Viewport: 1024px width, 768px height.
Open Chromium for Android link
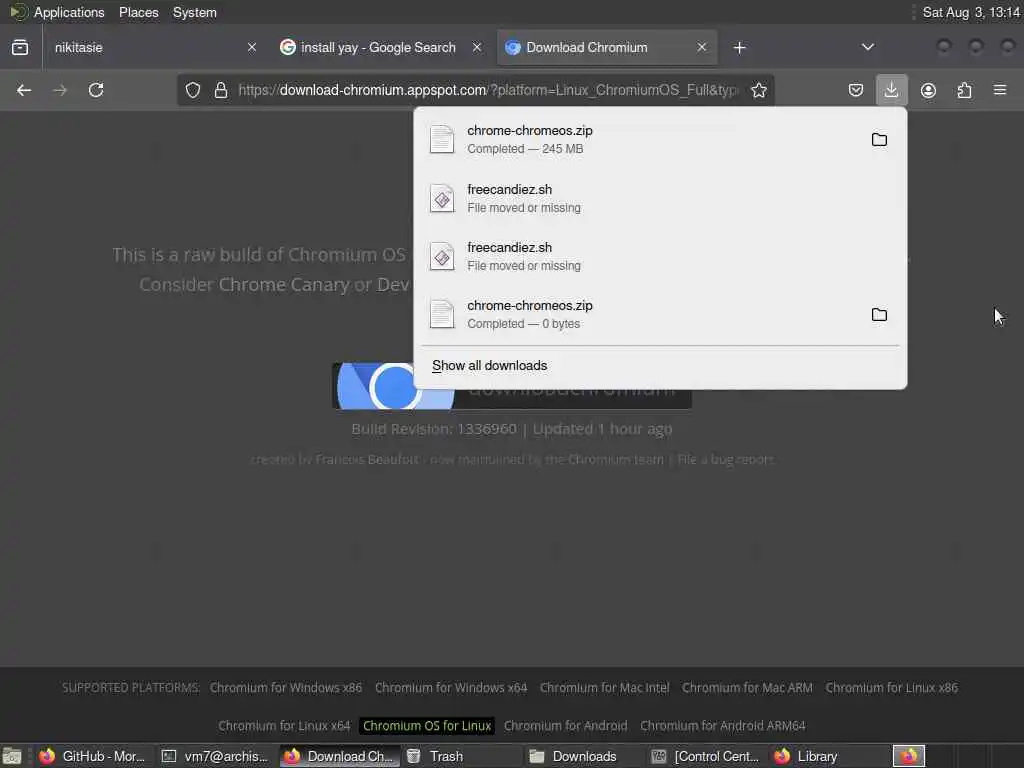(566, 726)
